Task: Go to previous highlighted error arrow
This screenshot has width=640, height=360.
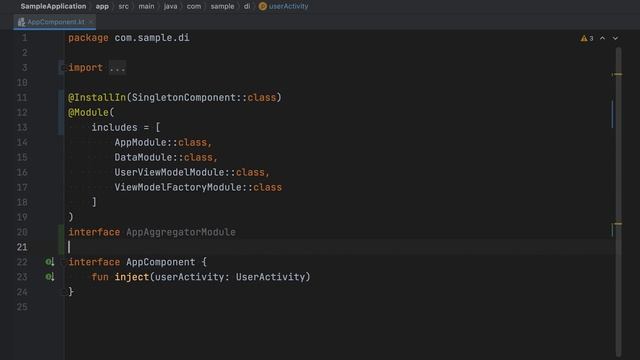Action: (x=602, y=38)
